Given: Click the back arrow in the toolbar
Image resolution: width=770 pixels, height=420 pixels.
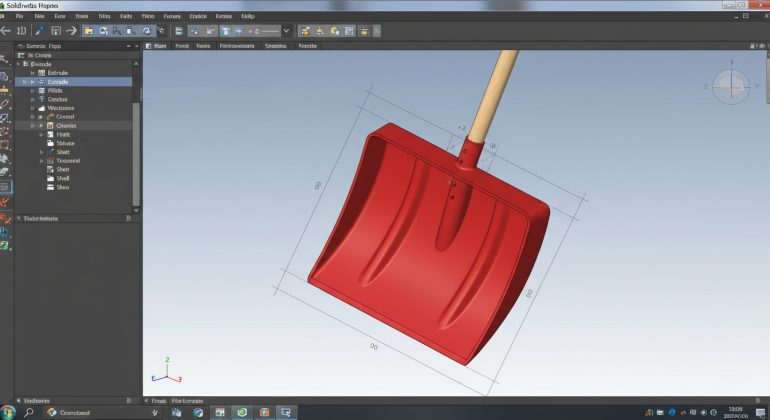Looking at the screenshot, I should pyautogui.click(x=7, y=31).
